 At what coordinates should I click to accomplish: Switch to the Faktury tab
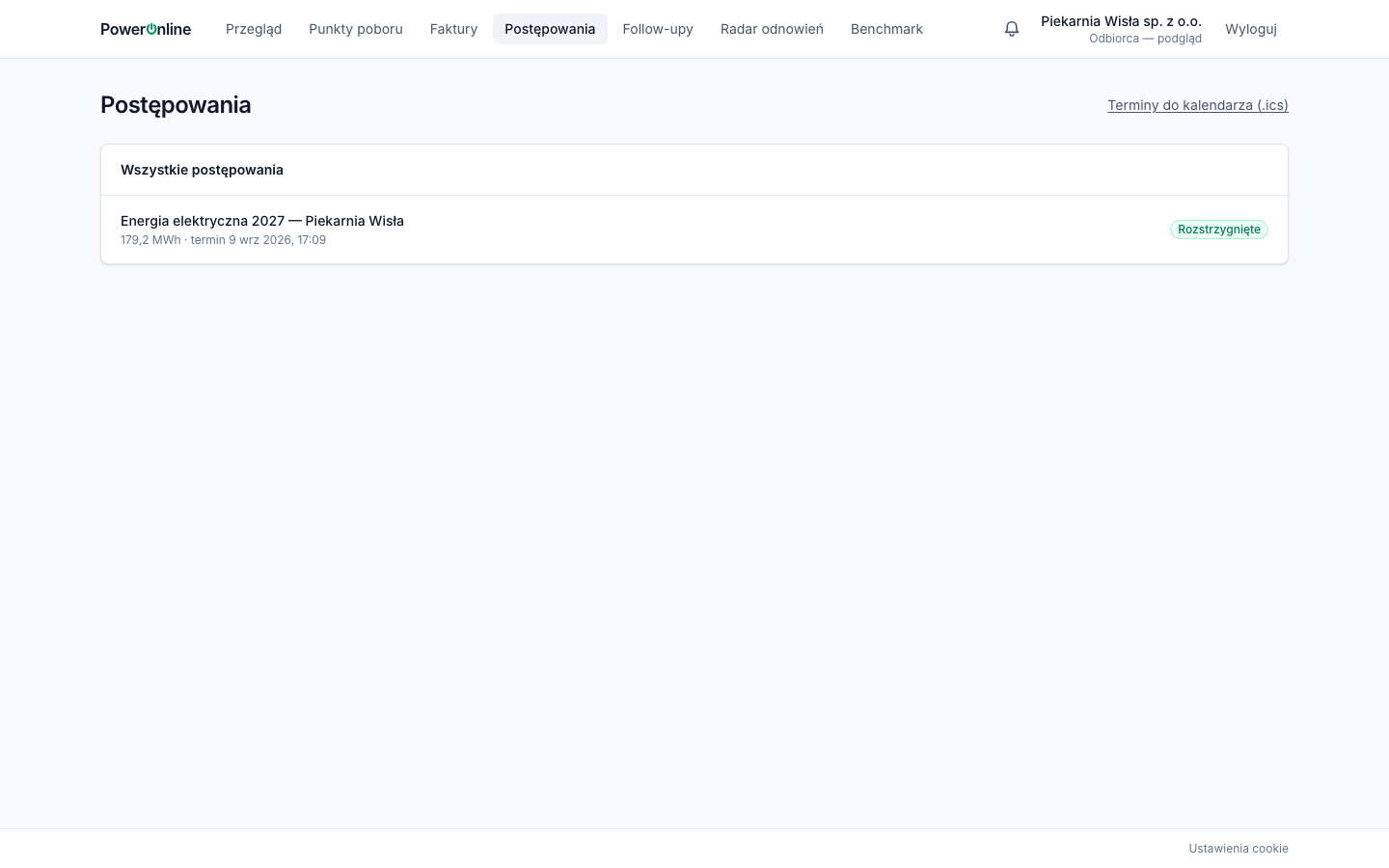pos(453,29)
